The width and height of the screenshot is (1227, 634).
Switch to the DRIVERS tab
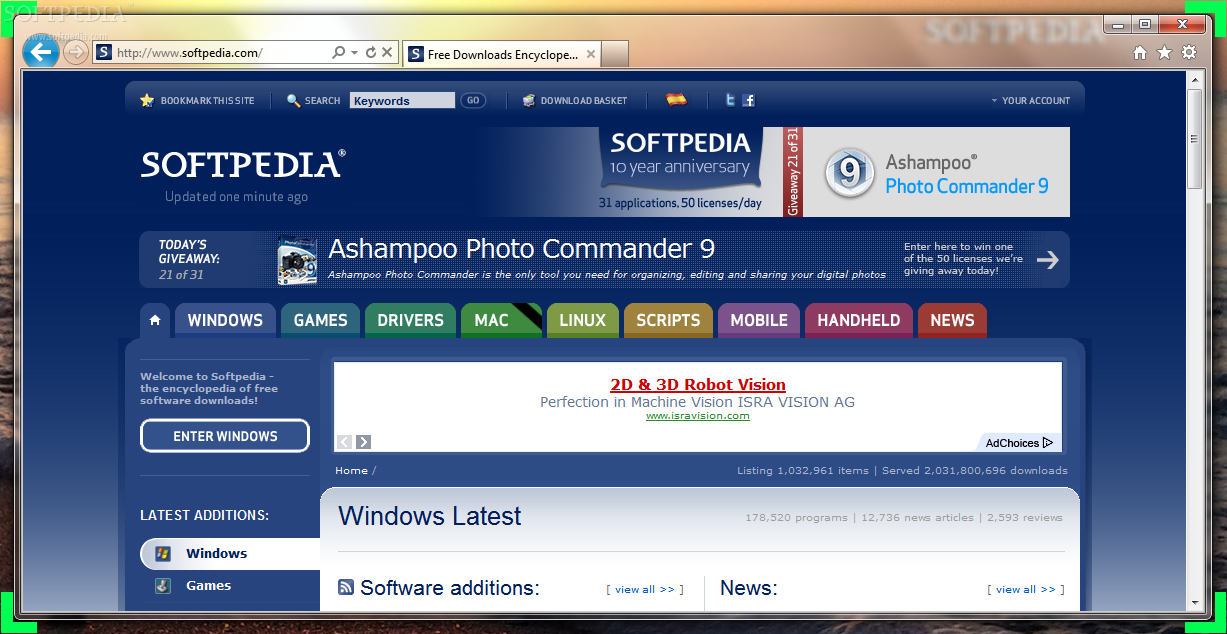(410, 320)
